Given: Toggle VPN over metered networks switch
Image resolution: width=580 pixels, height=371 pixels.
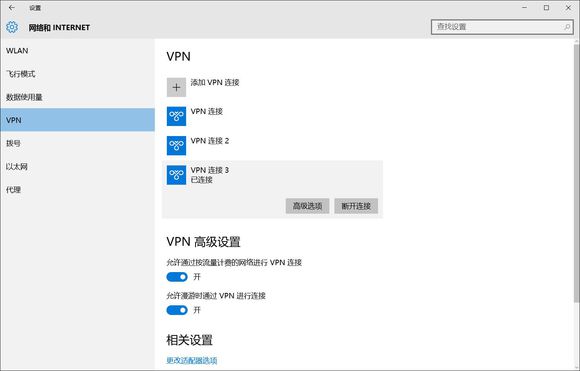Looking at the screenshot, I should tap(177, 277).
